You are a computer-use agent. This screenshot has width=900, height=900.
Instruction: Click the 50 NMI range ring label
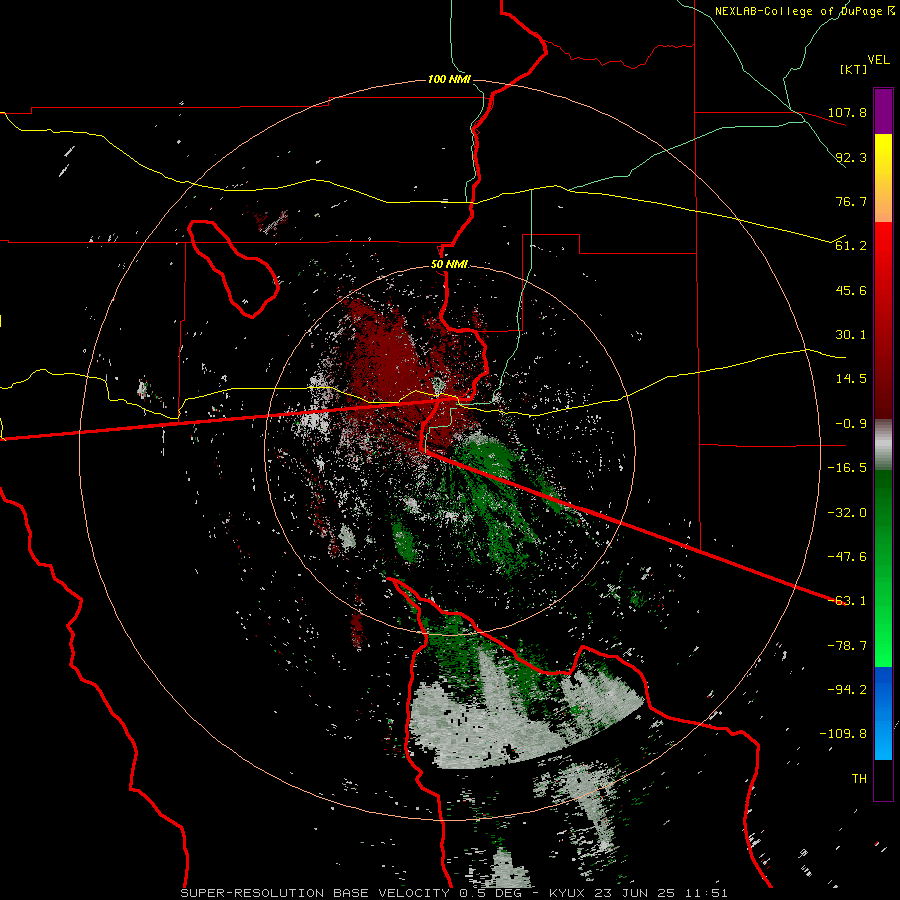[x=449, y=264]
